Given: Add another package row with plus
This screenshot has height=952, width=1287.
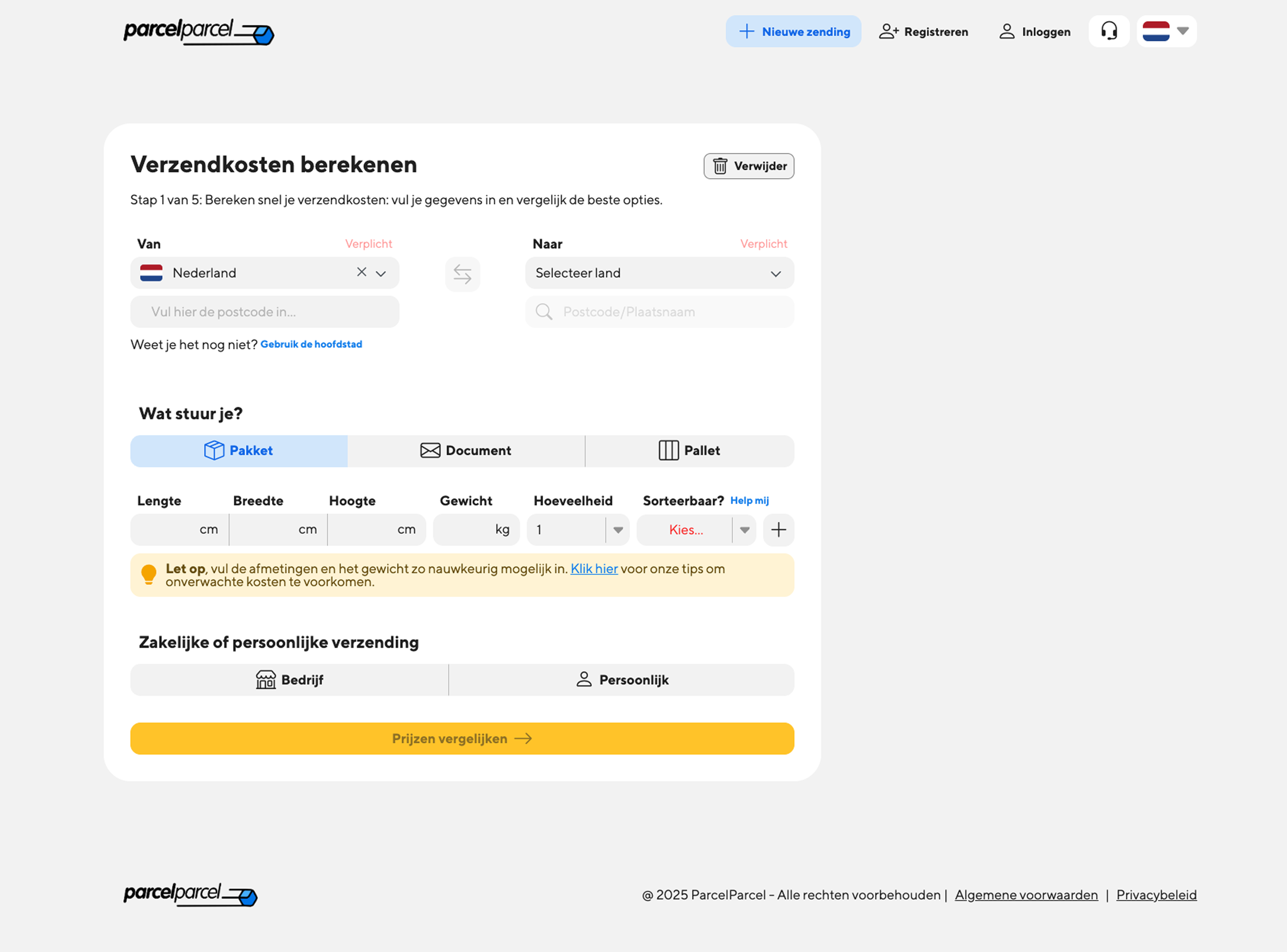Looking at the screenshot, I should pyautogui.click(x=778, y=530).
